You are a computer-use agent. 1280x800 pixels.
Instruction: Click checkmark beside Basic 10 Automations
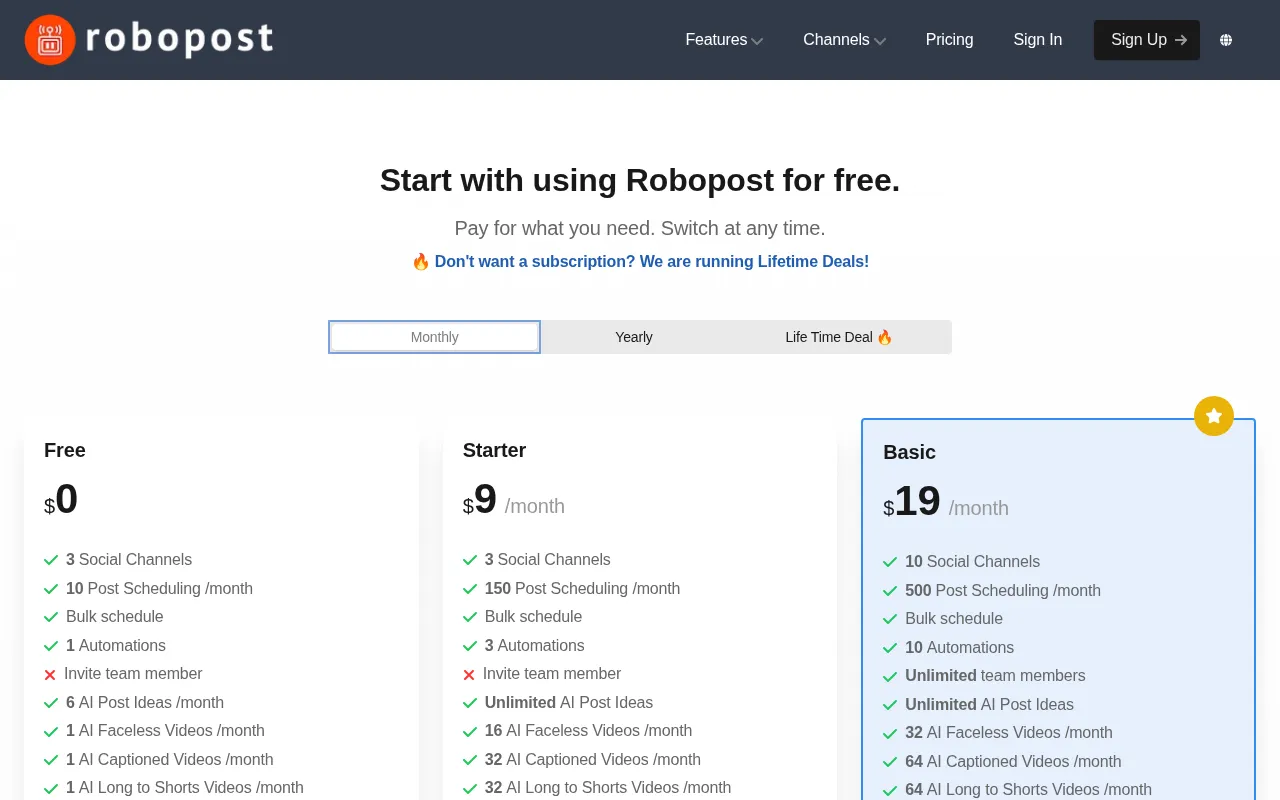(890, 648)
